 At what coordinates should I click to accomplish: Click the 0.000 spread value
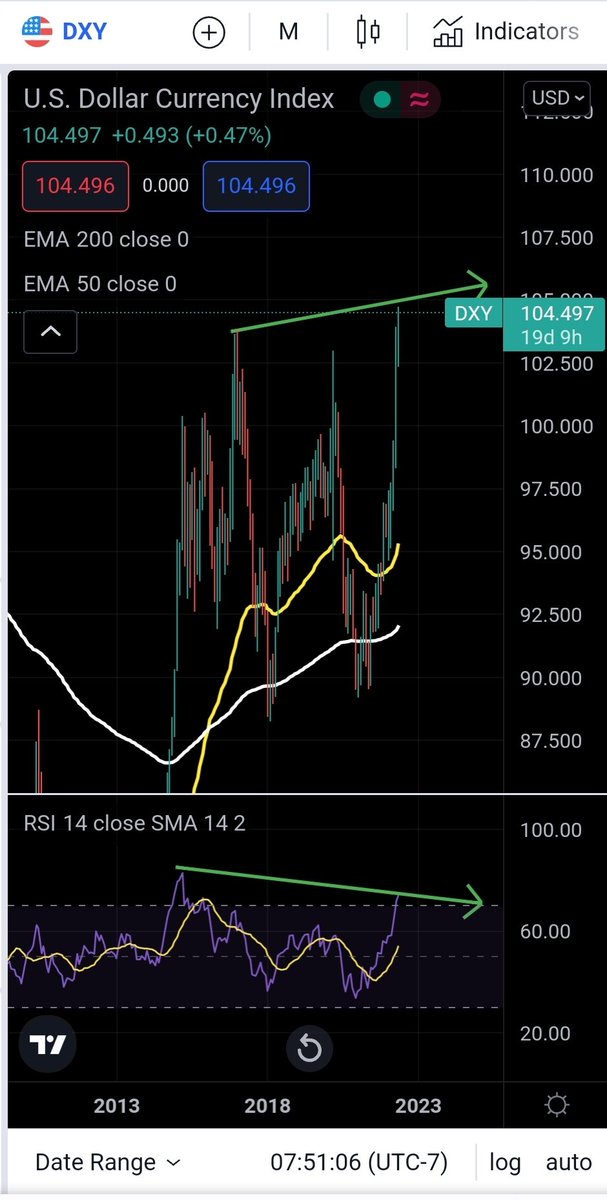coord(165,186)
